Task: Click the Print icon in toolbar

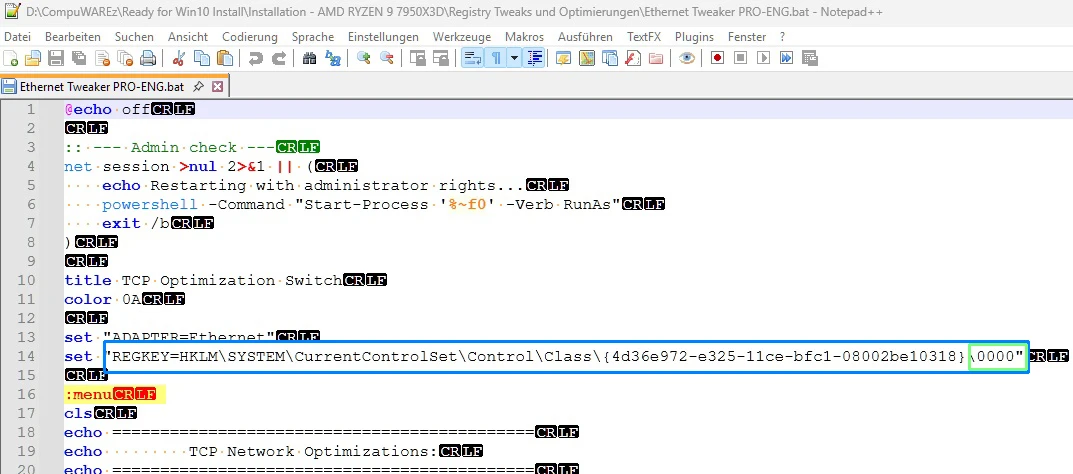Action: pos(148,58)
